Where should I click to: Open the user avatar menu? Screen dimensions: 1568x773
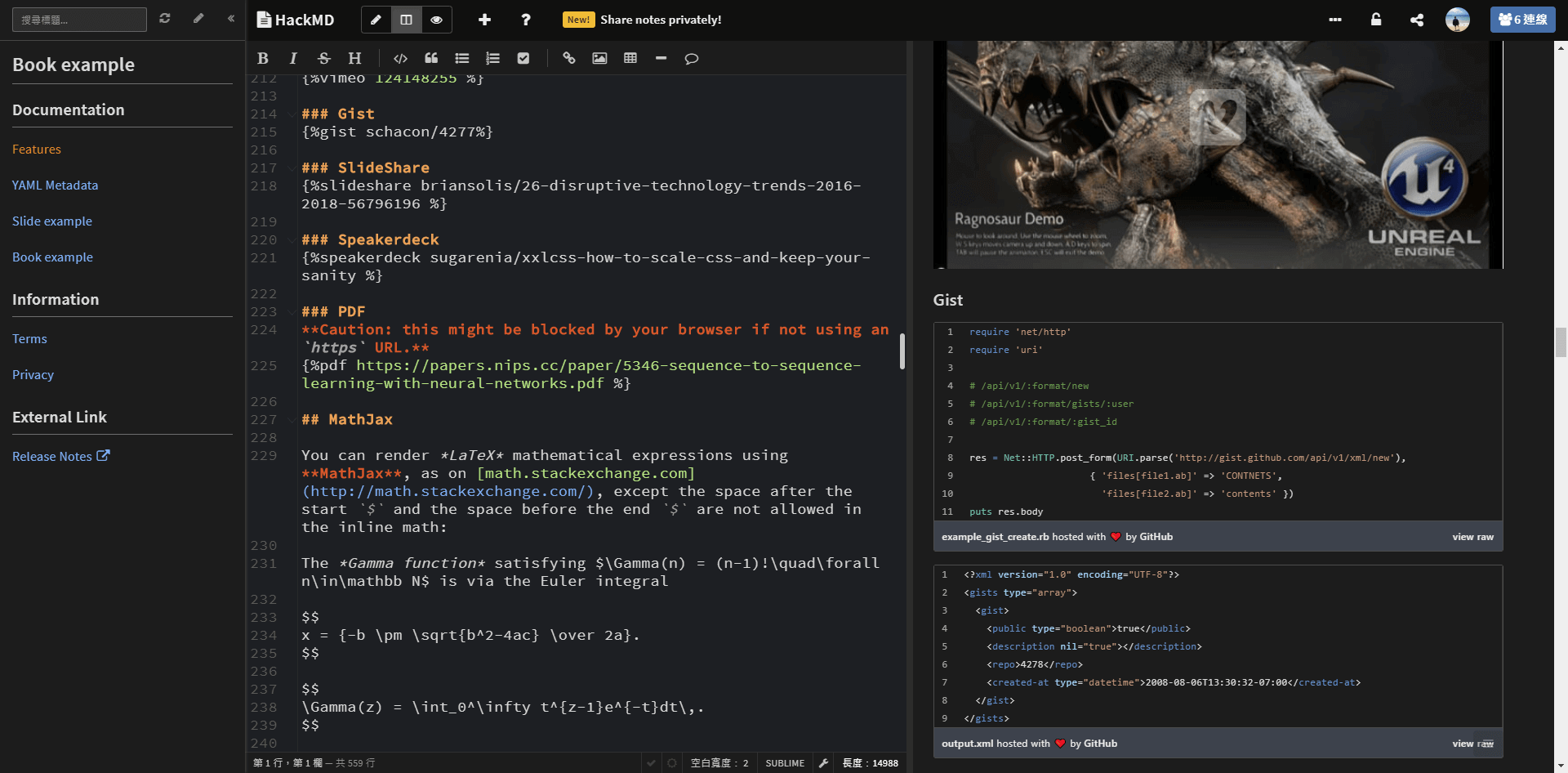point(1458,20)
